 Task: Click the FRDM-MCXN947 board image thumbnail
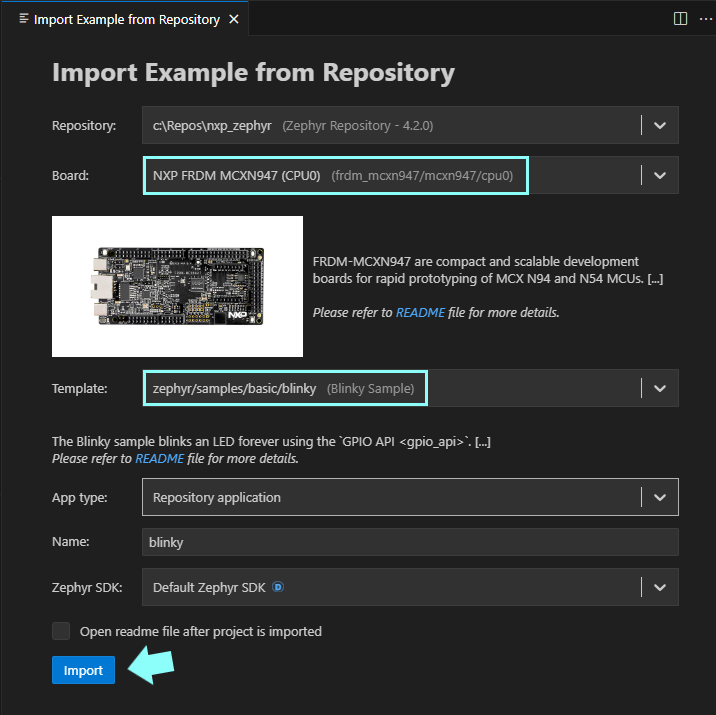click(177, 286)
